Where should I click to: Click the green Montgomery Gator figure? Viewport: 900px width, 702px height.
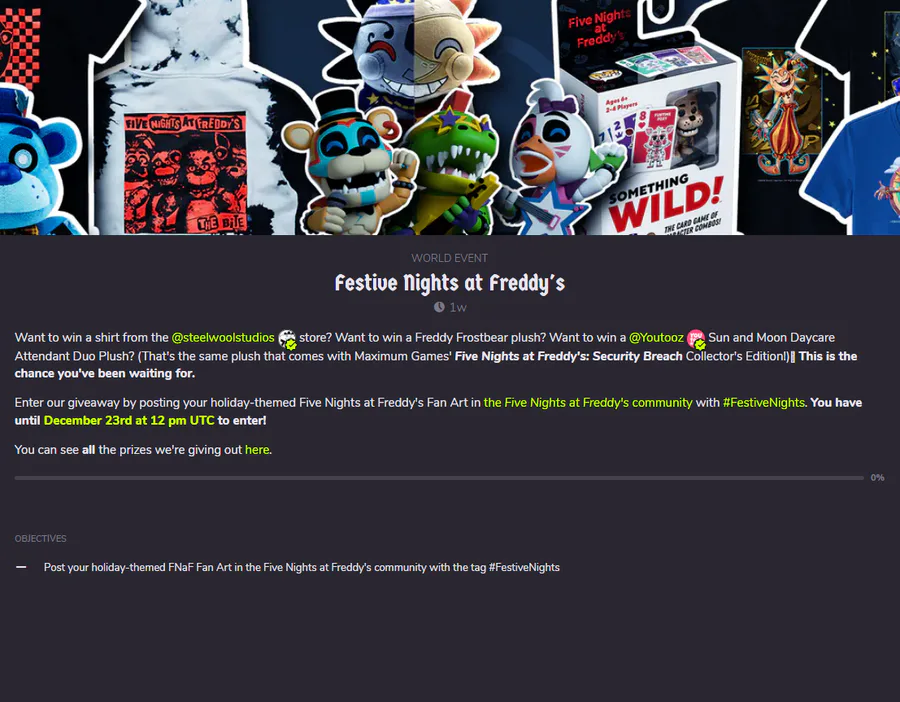(451, 172)
